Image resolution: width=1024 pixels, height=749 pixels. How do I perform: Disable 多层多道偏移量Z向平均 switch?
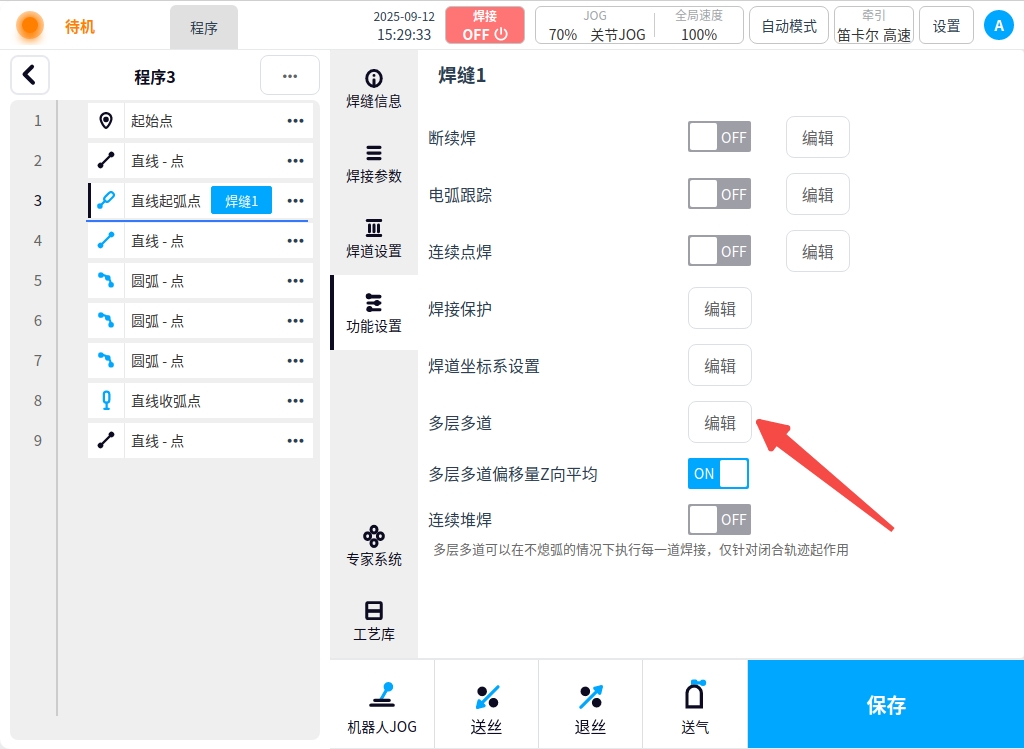[718, 474]
